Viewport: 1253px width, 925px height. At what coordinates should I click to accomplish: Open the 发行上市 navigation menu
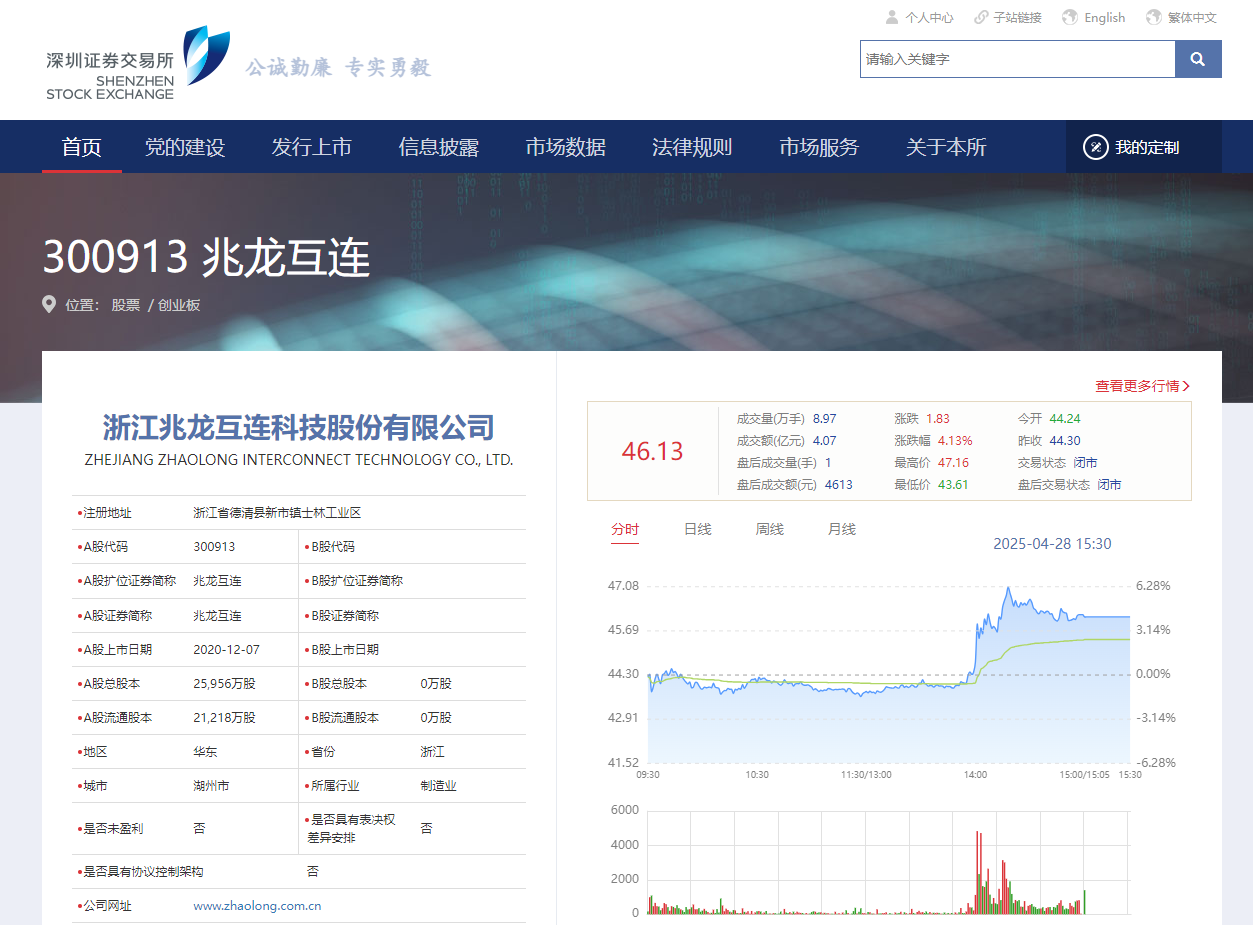pos(311,147)
